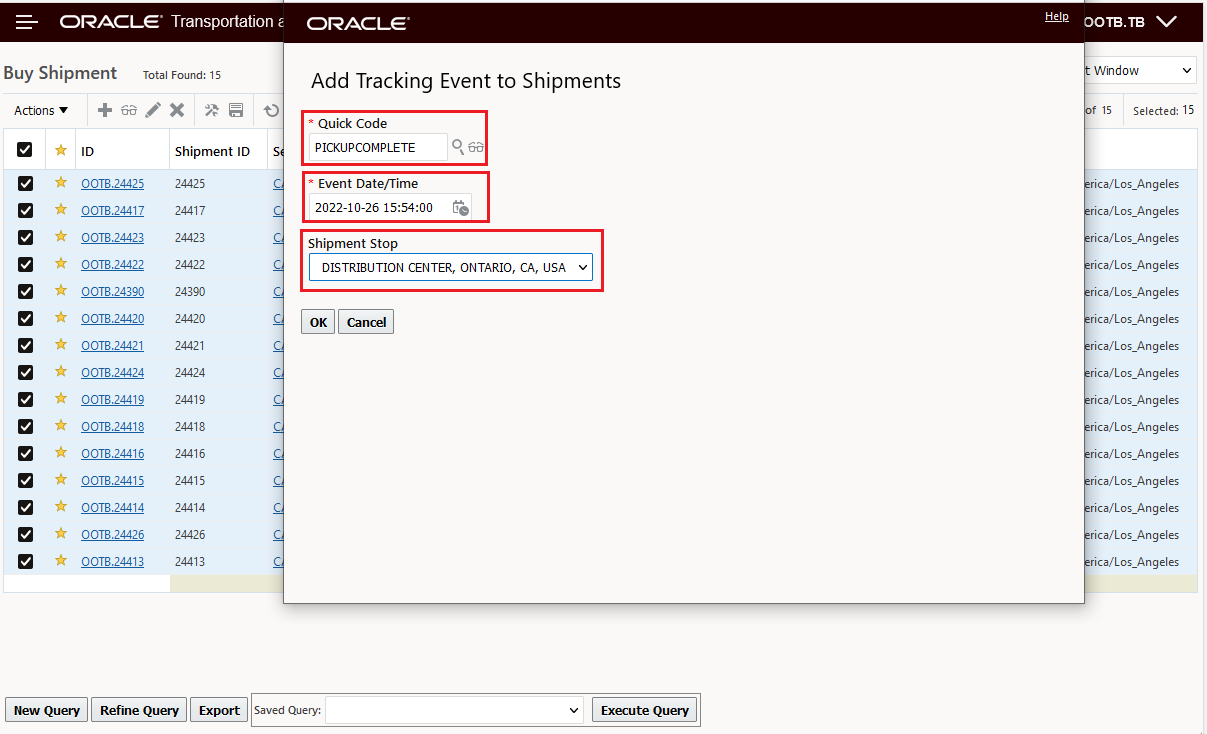Open the Window dropdown at top right
Viewport: 1207px width, 734px height.
[1139, 70]
